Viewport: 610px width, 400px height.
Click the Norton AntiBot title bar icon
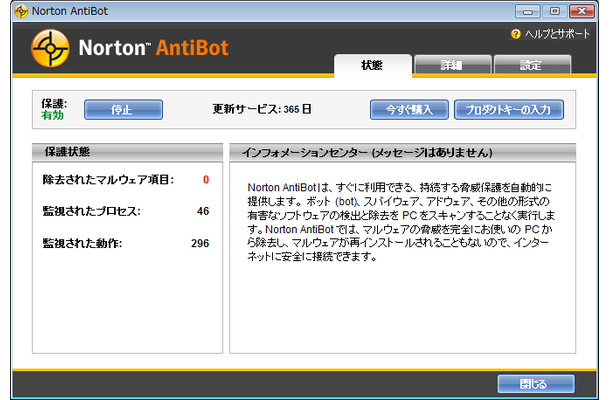pos(21,11)
